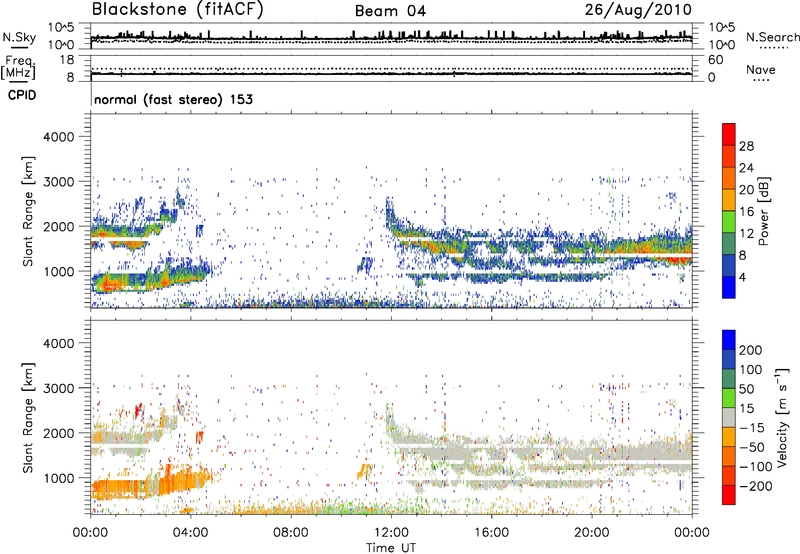Click the 3000 tick on velocity panel

click(x=59, y=388)
